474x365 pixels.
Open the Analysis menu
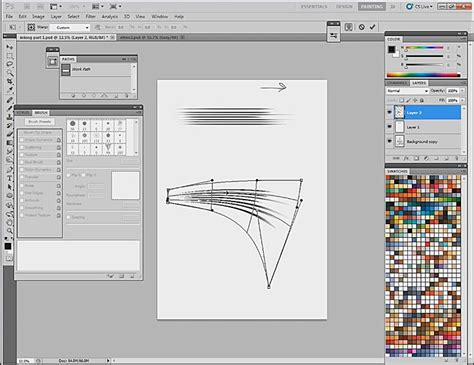coord(109,16)
